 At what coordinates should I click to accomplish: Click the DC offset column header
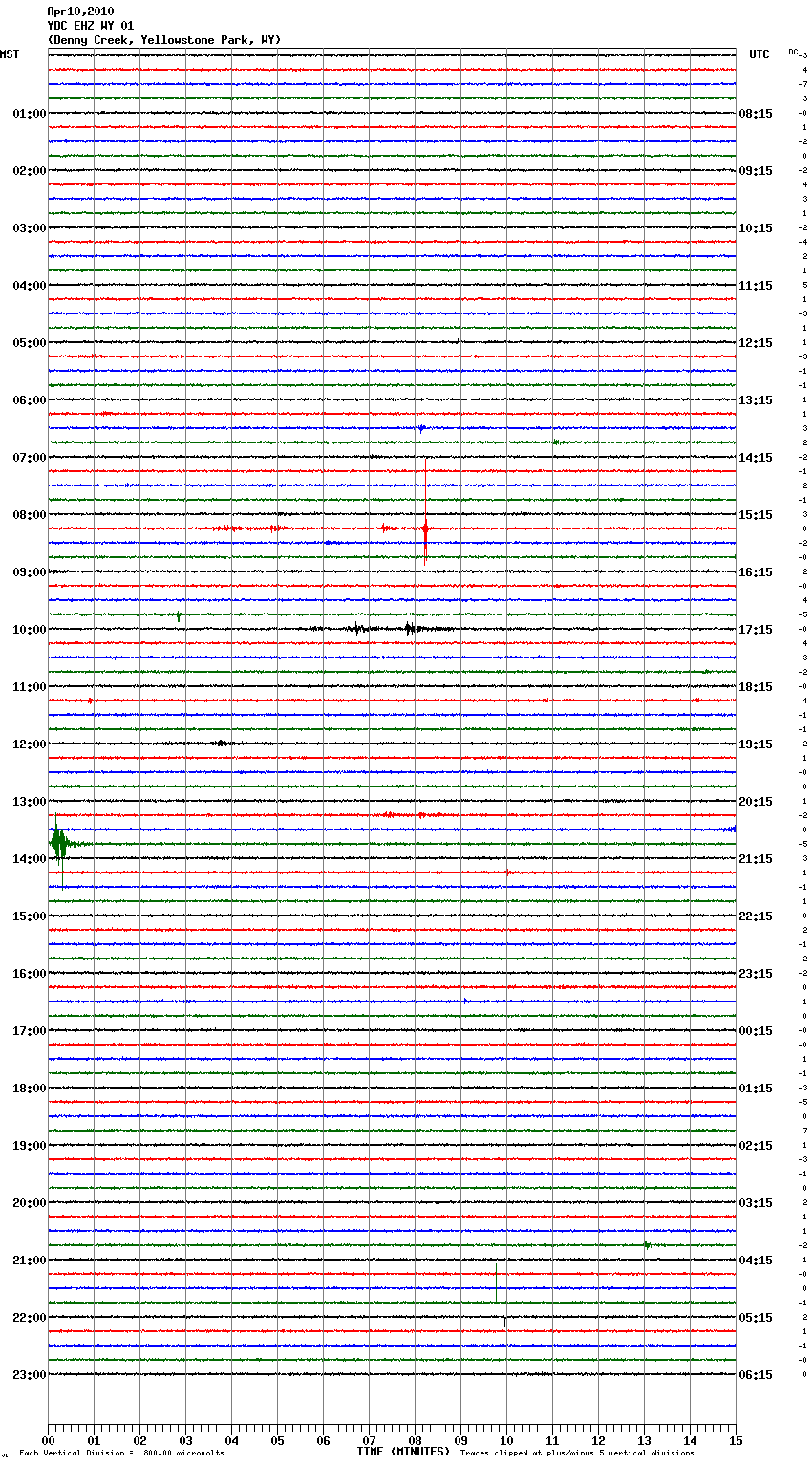(x=793, y=52)
